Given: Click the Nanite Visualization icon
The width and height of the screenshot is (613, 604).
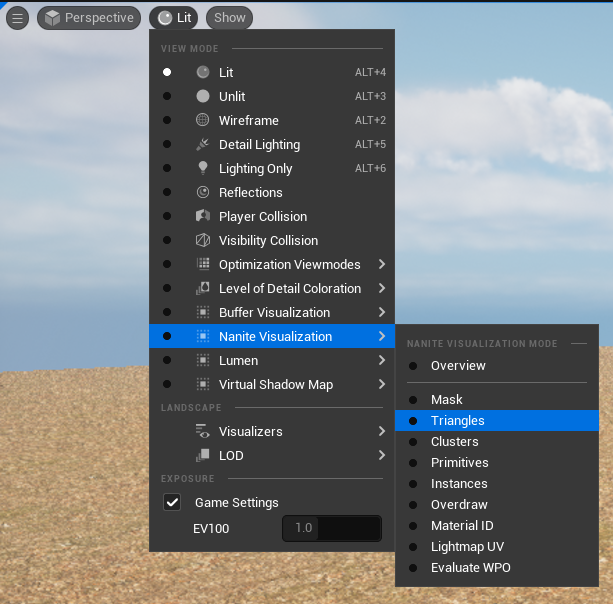Looking at the screenshot, I should (203, 336).
